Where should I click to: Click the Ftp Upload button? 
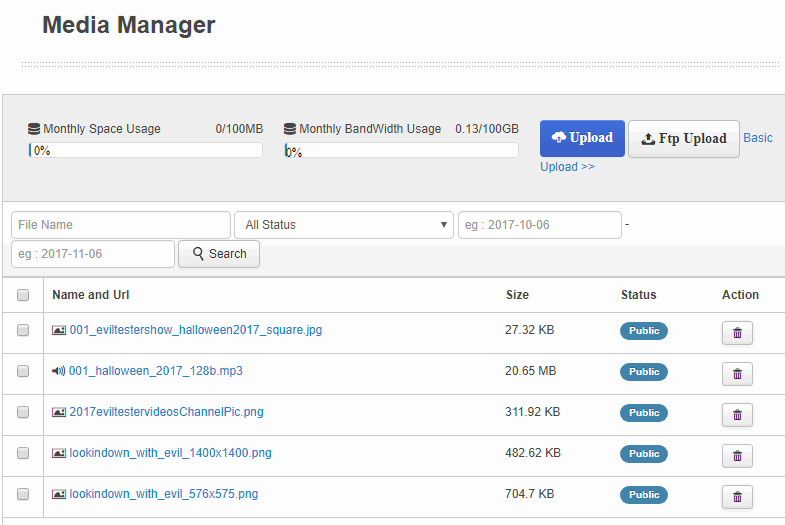684,139
